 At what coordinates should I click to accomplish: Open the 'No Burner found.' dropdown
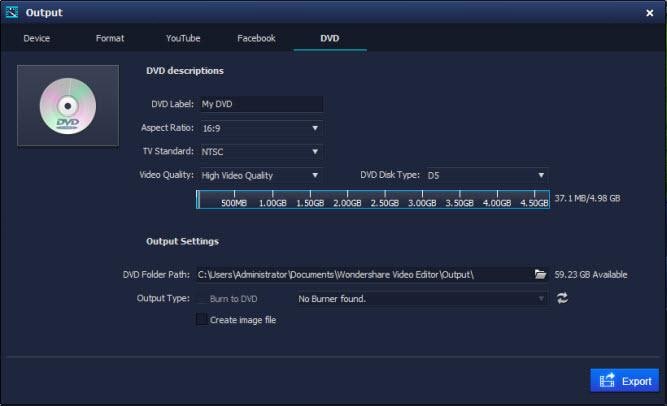[x=422, y=299]
